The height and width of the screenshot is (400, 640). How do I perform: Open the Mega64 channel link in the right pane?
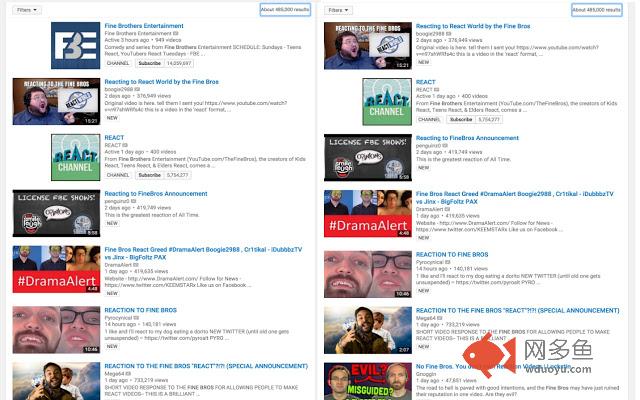coord(425,318)
